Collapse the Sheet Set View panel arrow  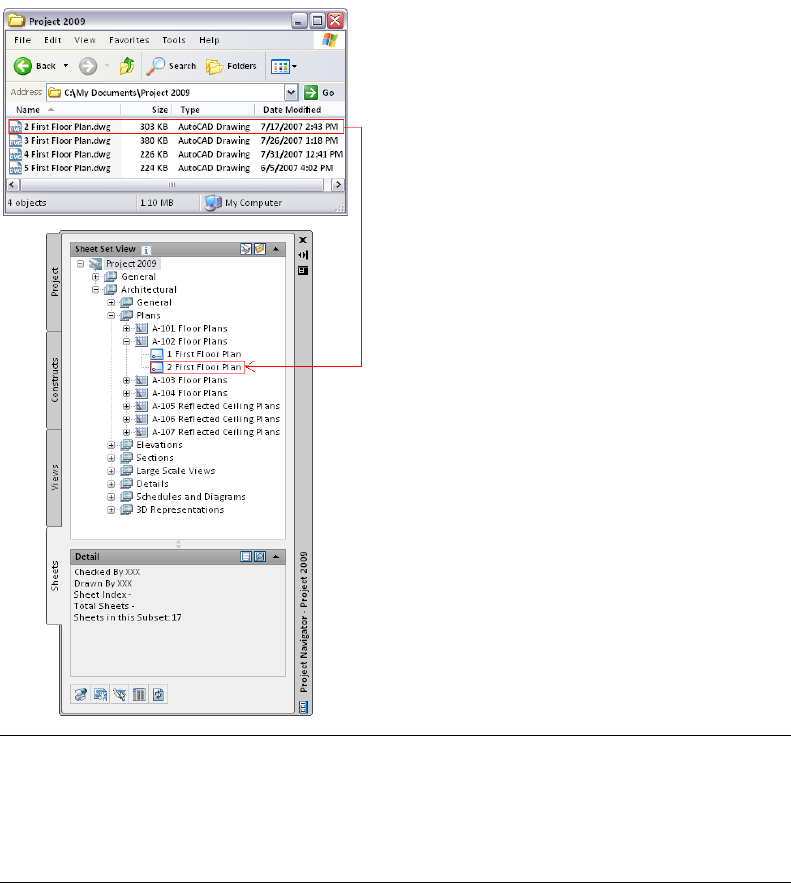pos(276,249)
